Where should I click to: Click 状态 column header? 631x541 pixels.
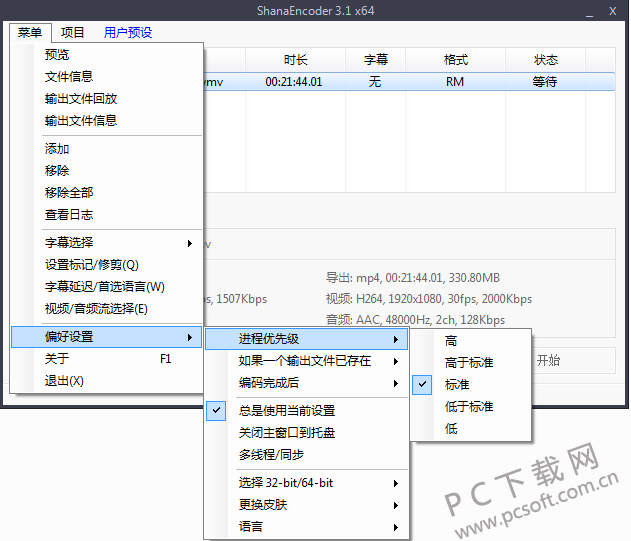coord(546,60)
